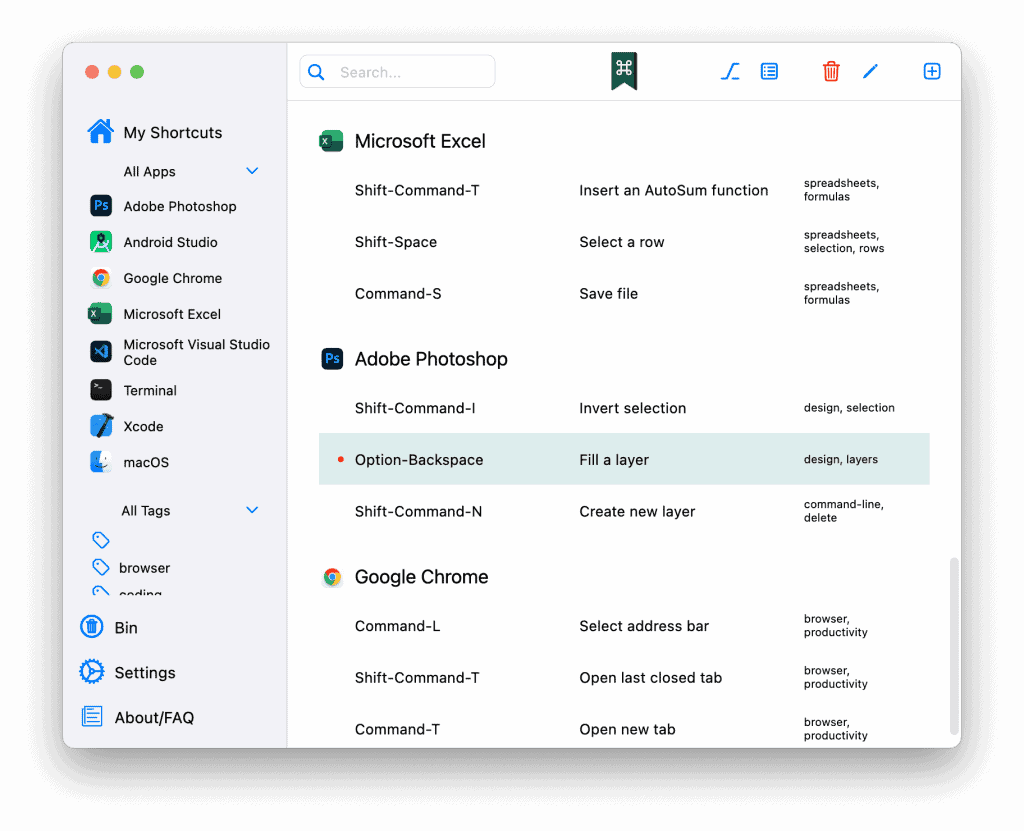Filter by Adobe Photoshop in sidebar

click(180, 206)
